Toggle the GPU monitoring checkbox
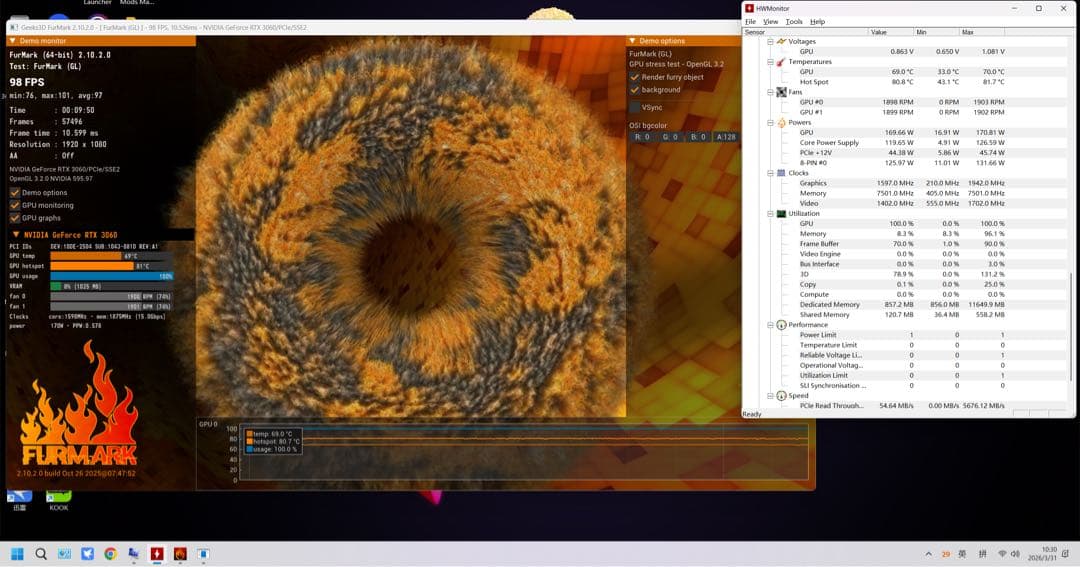The image size is (1080, 567). pos(14,205)
